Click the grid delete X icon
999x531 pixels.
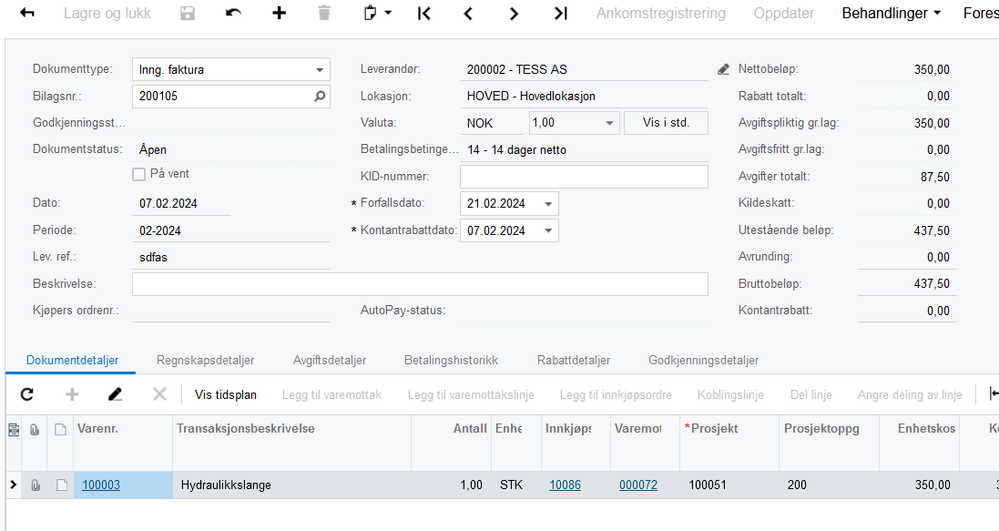(159, 395)
